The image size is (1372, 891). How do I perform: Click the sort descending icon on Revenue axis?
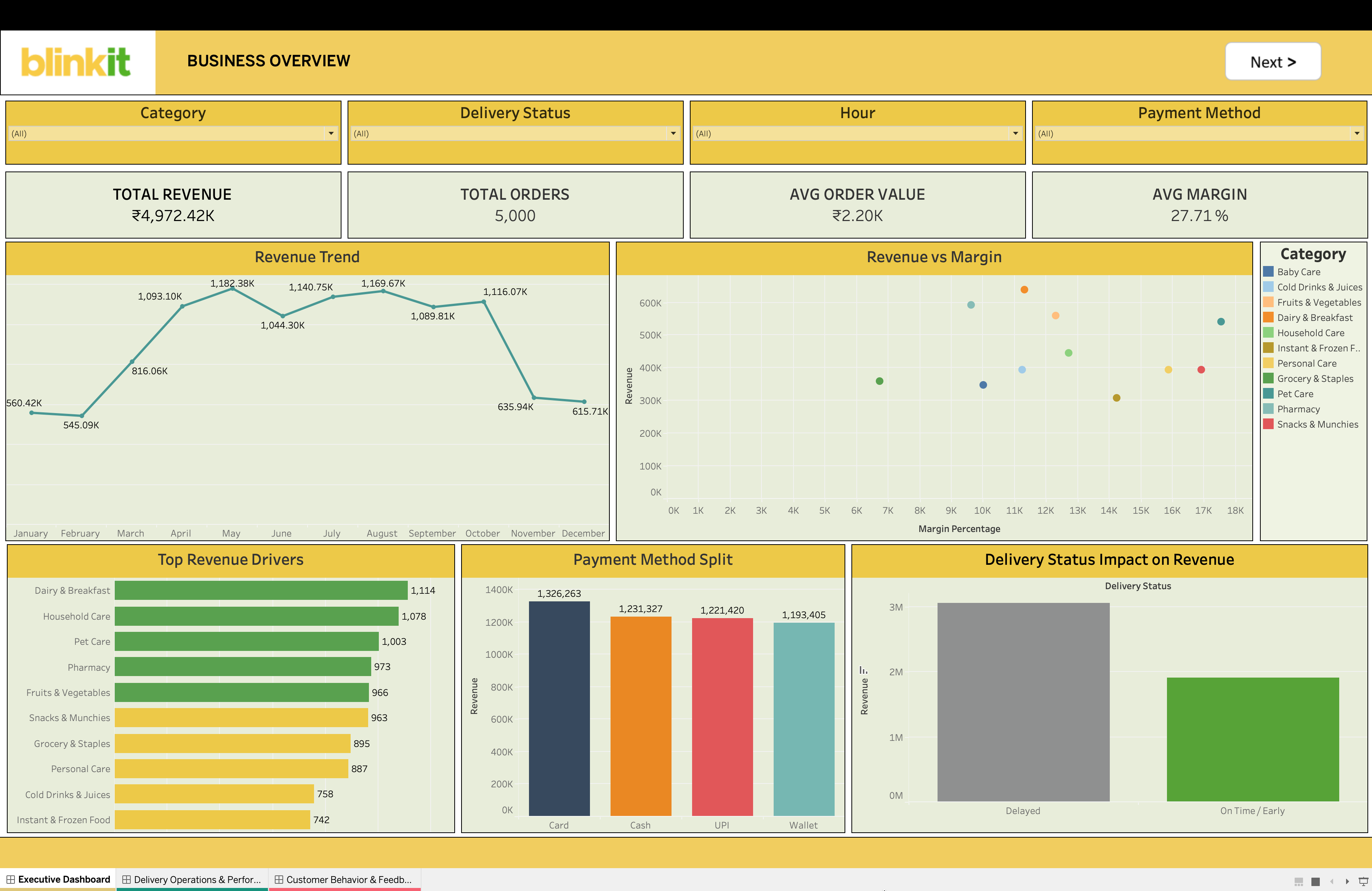(863, 670)
